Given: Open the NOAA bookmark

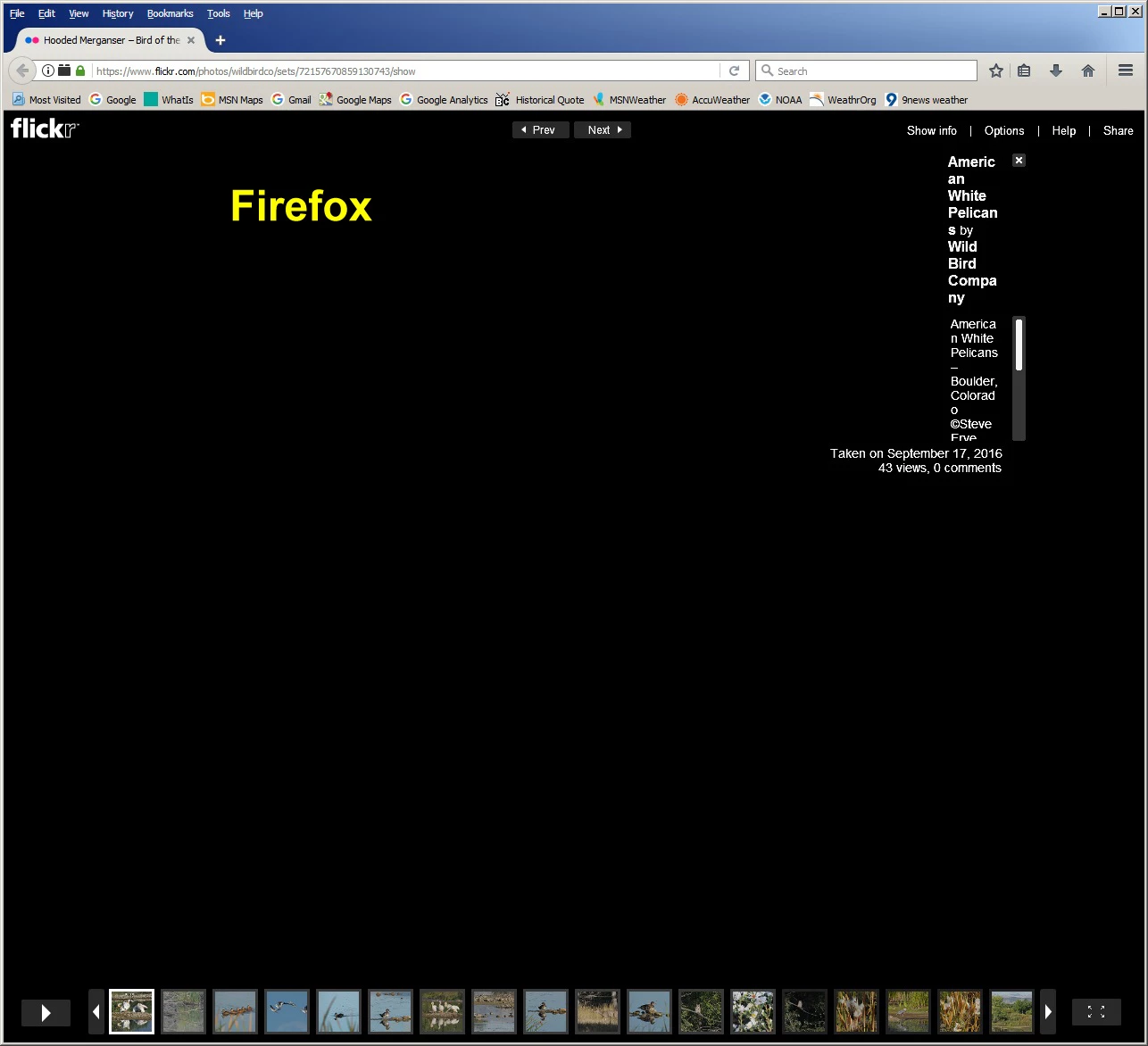Looking at the screenshot, I should [x=780, y=100].
